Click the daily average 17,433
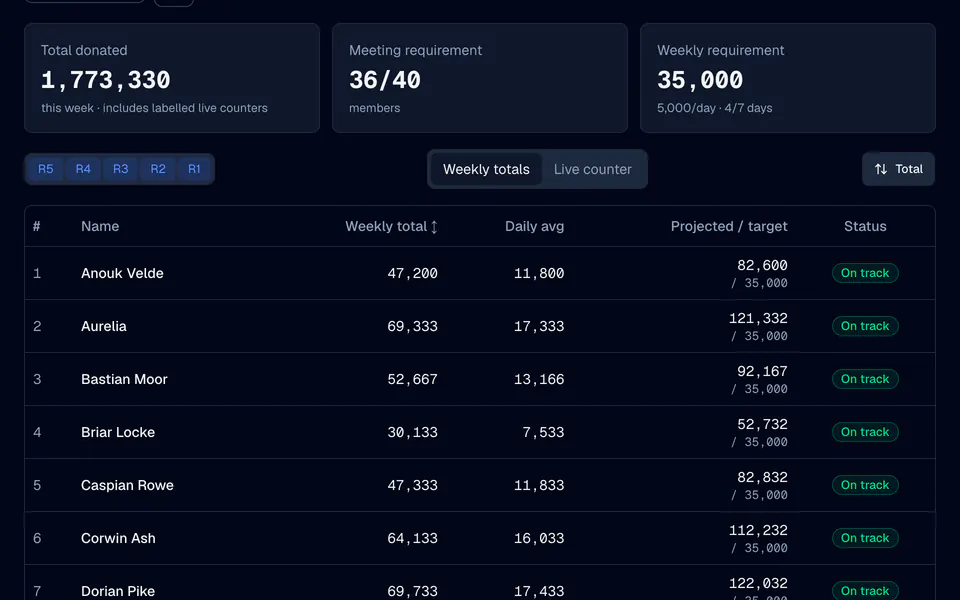This screenshot has width=960, height=600. click(x=539, y=591)
